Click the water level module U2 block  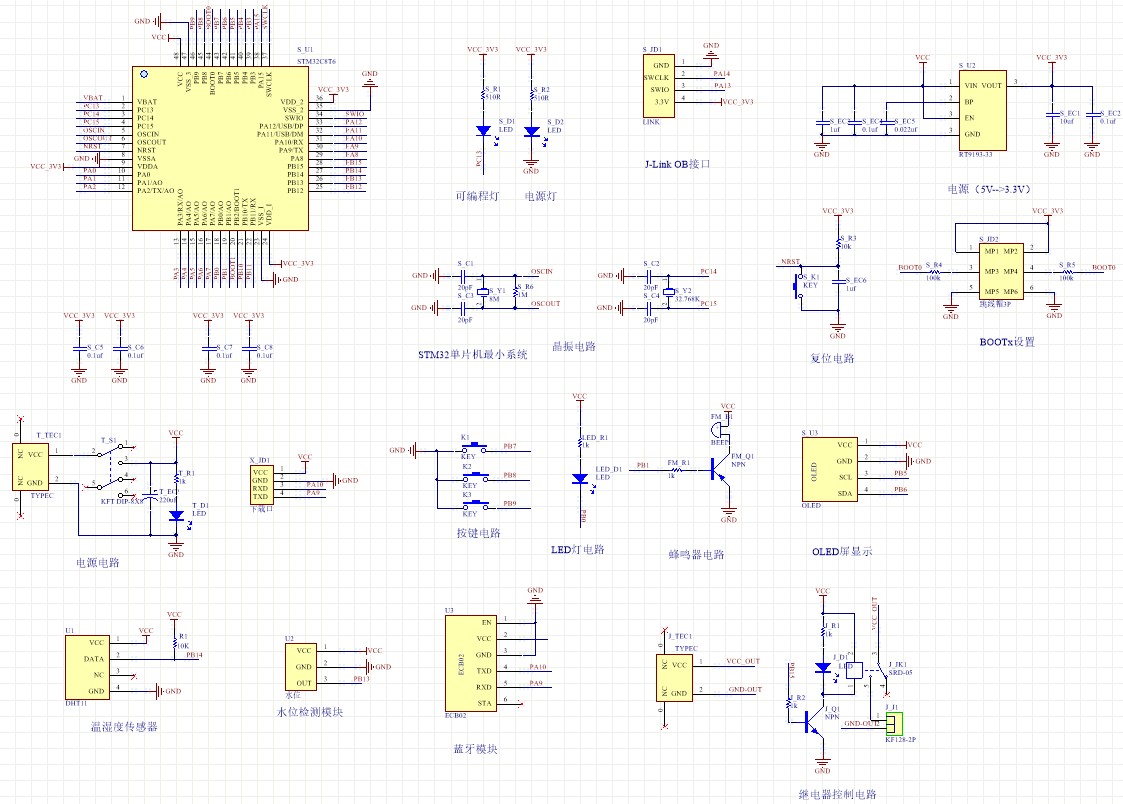301,666
